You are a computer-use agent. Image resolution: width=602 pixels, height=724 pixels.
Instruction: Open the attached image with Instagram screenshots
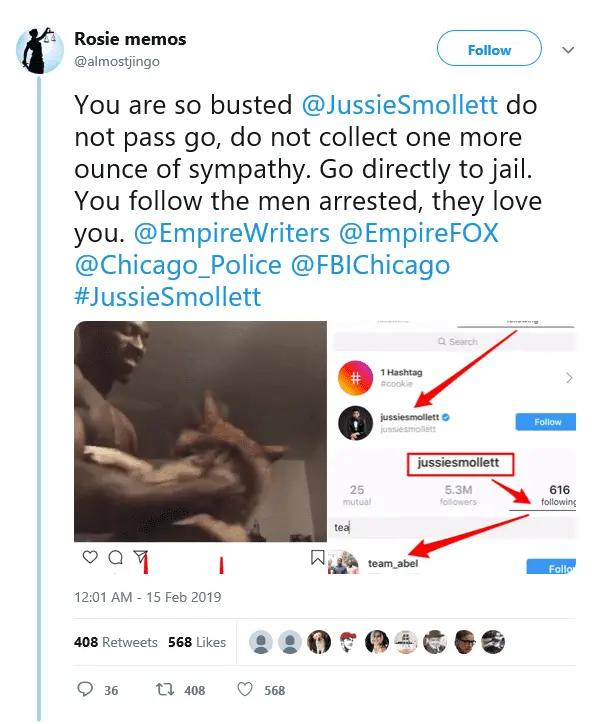(x=325, y=447)
